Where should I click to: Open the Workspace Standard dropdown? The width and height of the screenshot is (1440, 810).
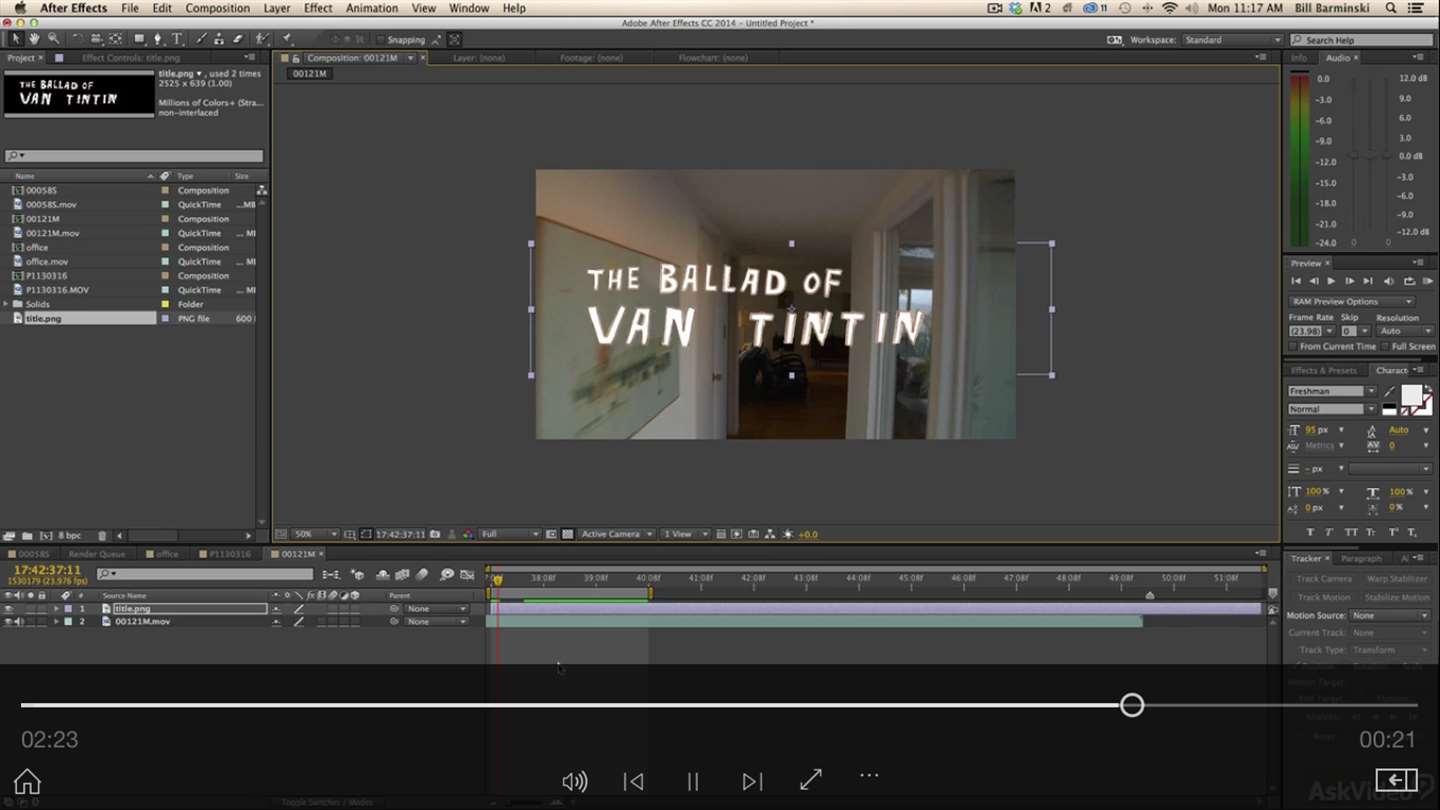1232,40
